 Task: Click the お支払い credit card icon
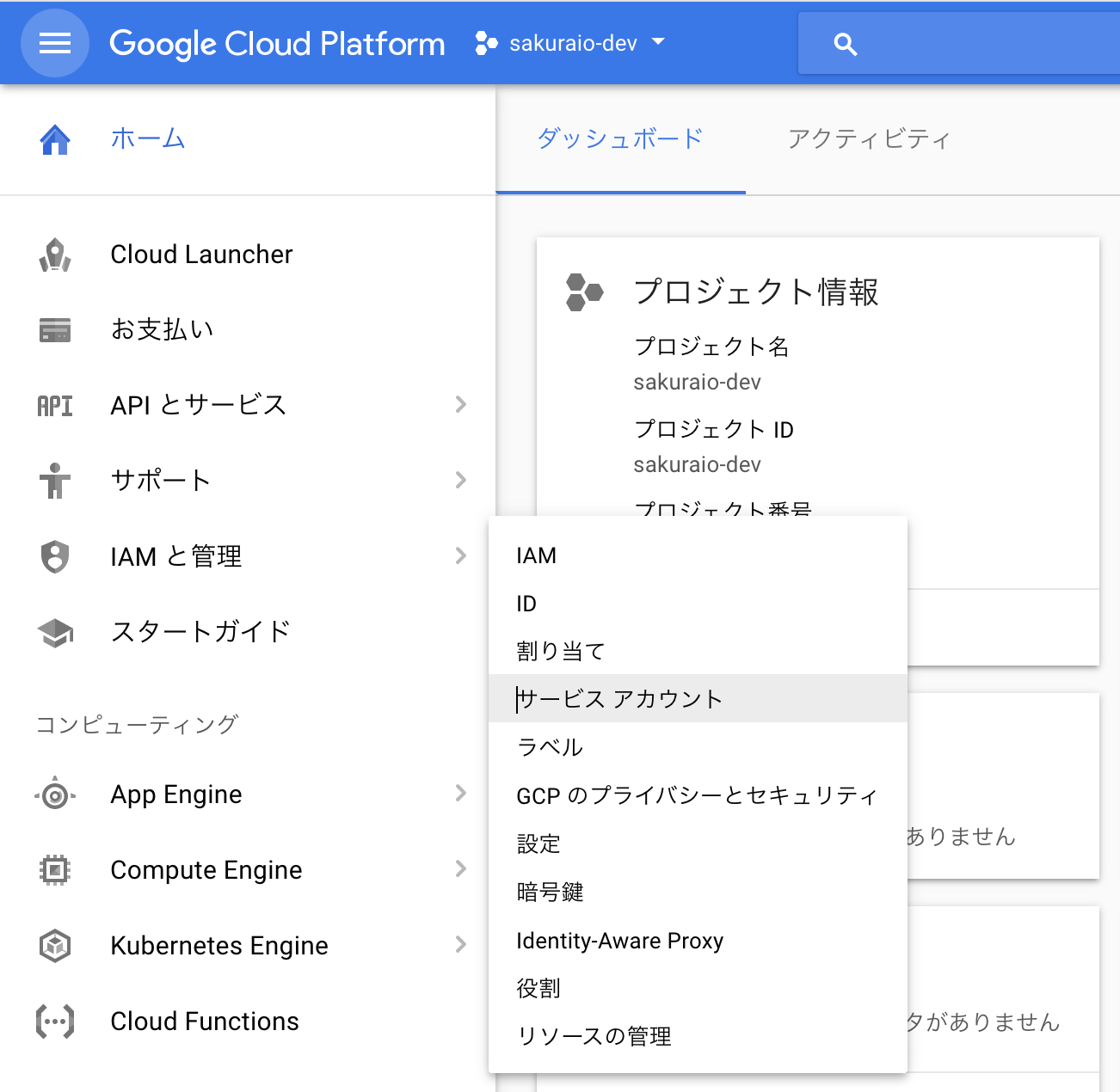pyautogui.click(x=55, y=329)
